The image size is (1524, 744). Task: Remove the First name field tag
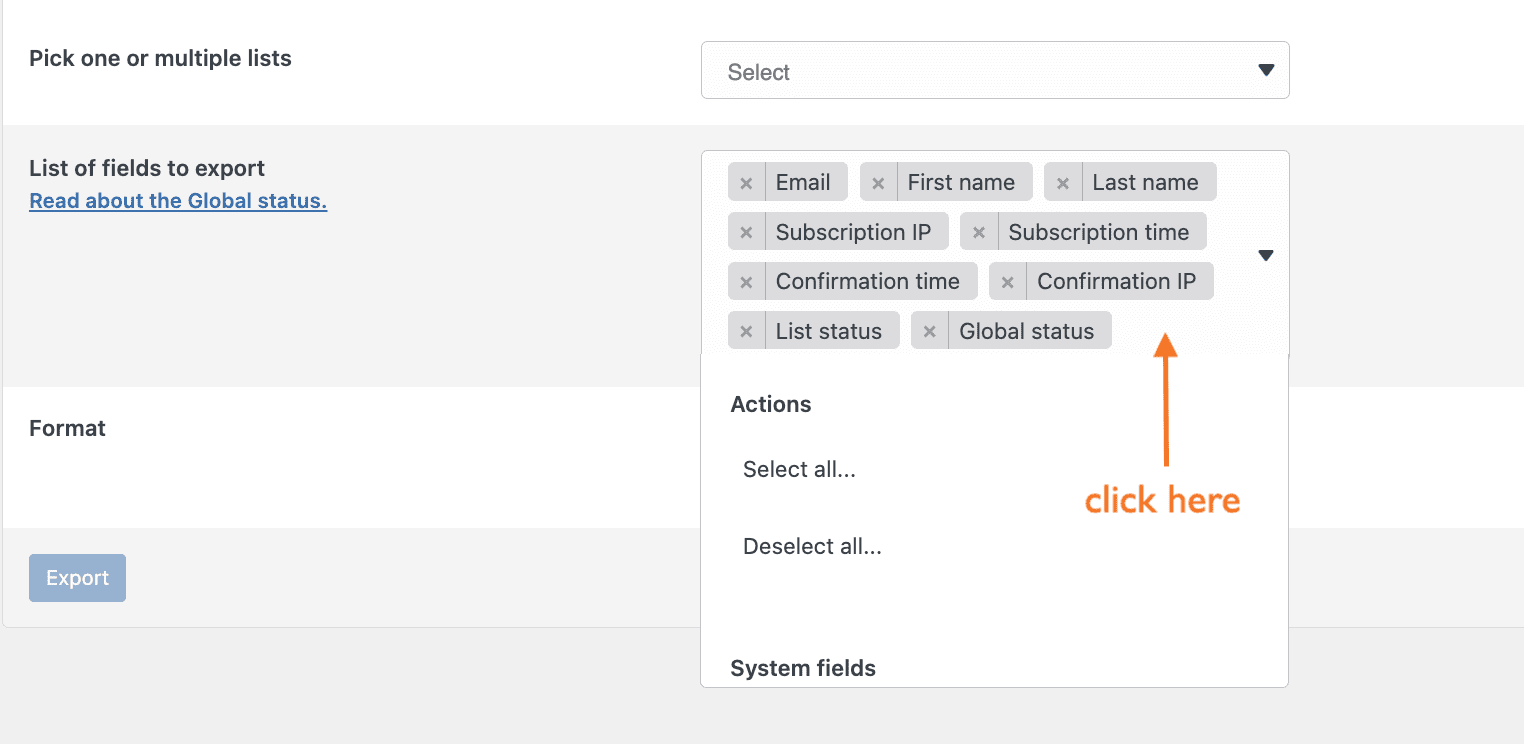(878, 183)
